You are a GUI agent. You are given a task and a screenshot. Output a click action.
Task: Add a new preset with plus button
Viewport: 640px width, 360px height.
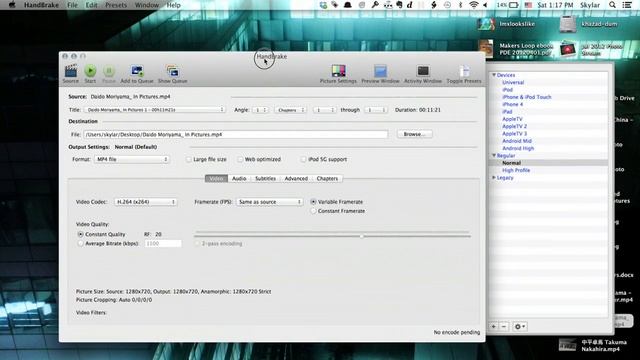(x=494, y=327)
